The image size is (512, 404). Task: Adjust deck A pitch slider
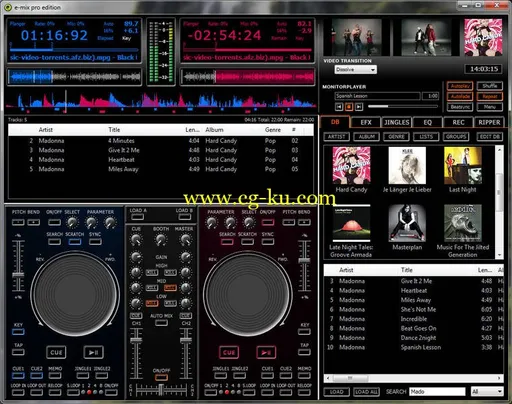[x=18, y=275]
